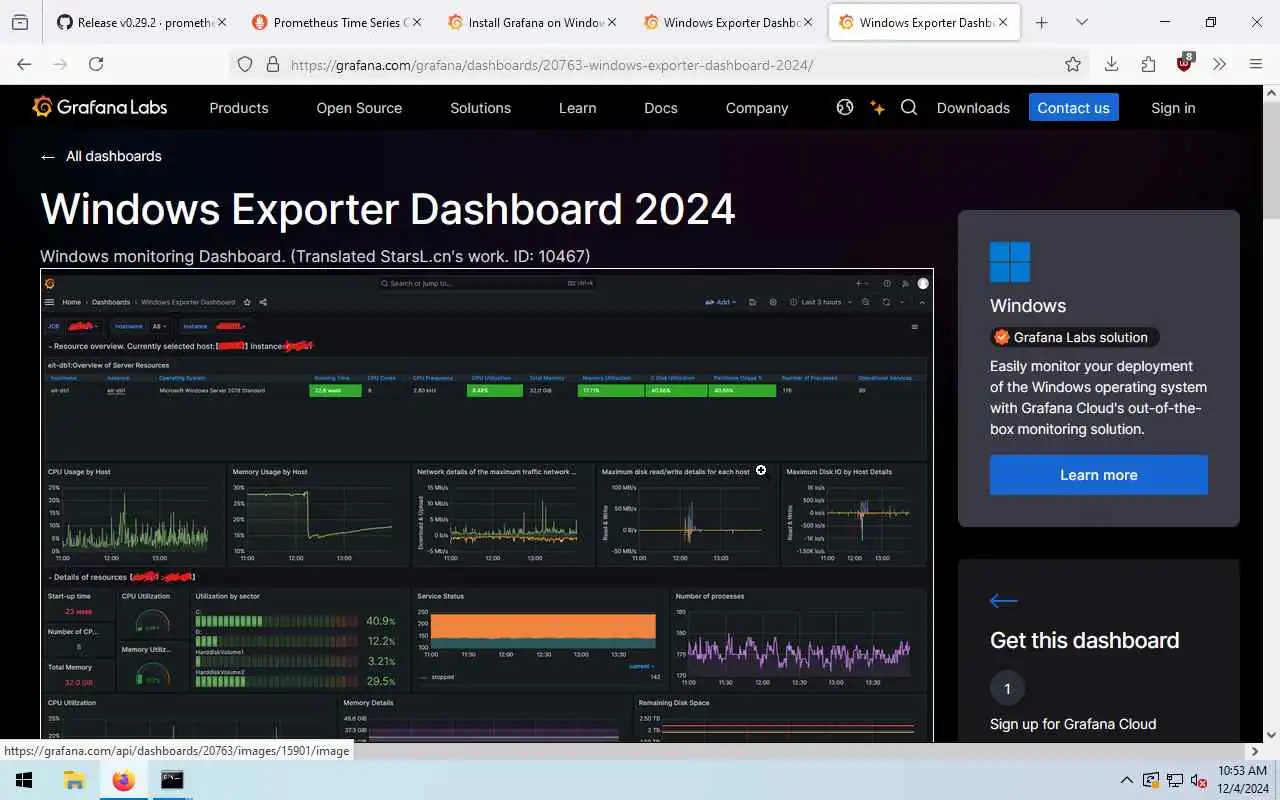Open File Explorer from the taskbar
1280x800 pixels.
coord(74,780)
